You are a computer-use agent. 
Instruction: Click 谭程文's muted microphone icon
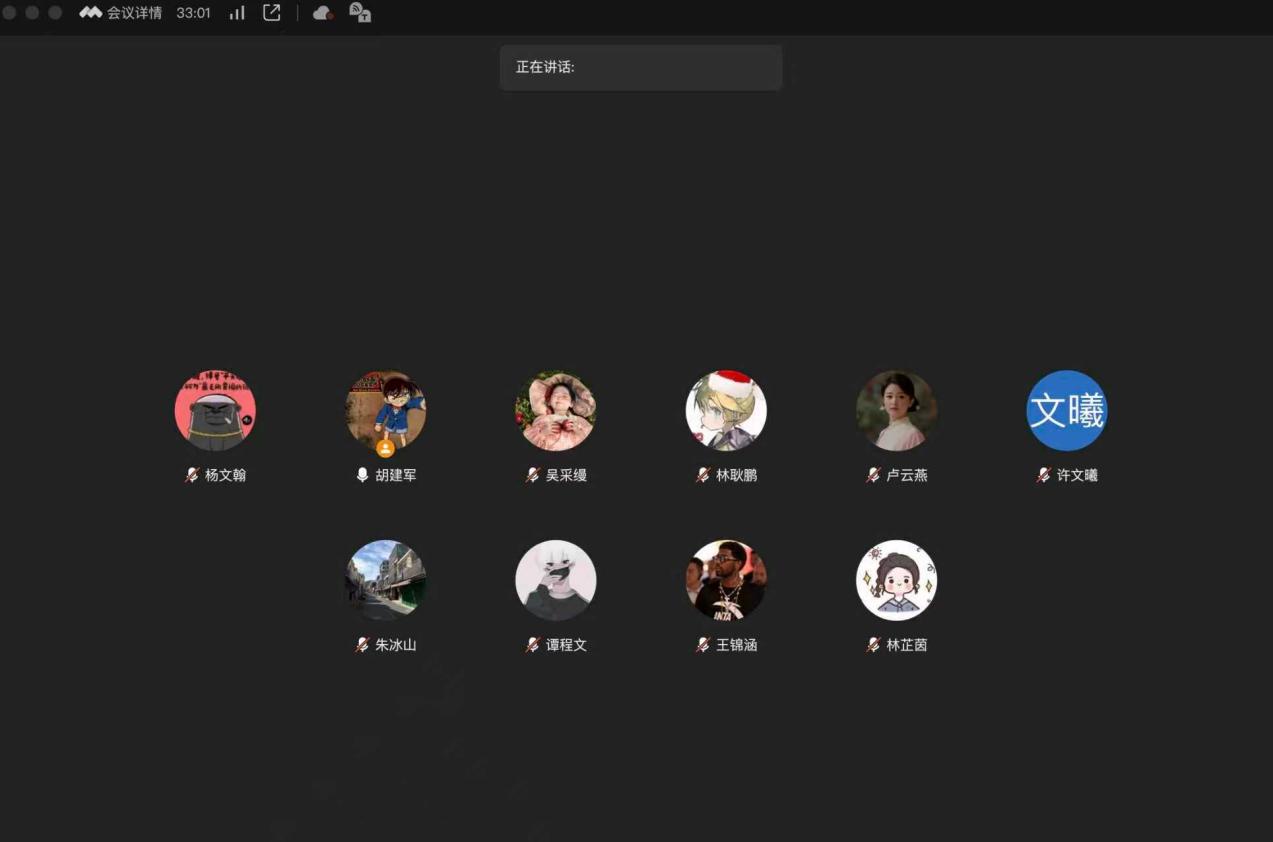pos(533,645)
